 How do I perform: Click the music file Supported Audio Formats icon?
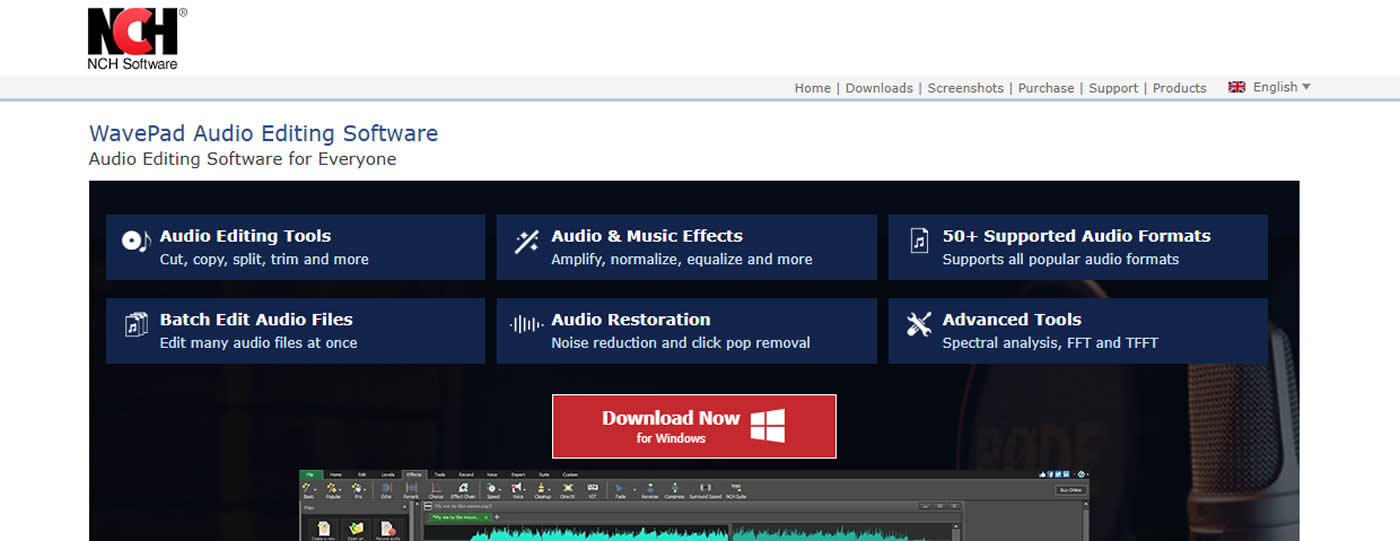coord(919,241)
